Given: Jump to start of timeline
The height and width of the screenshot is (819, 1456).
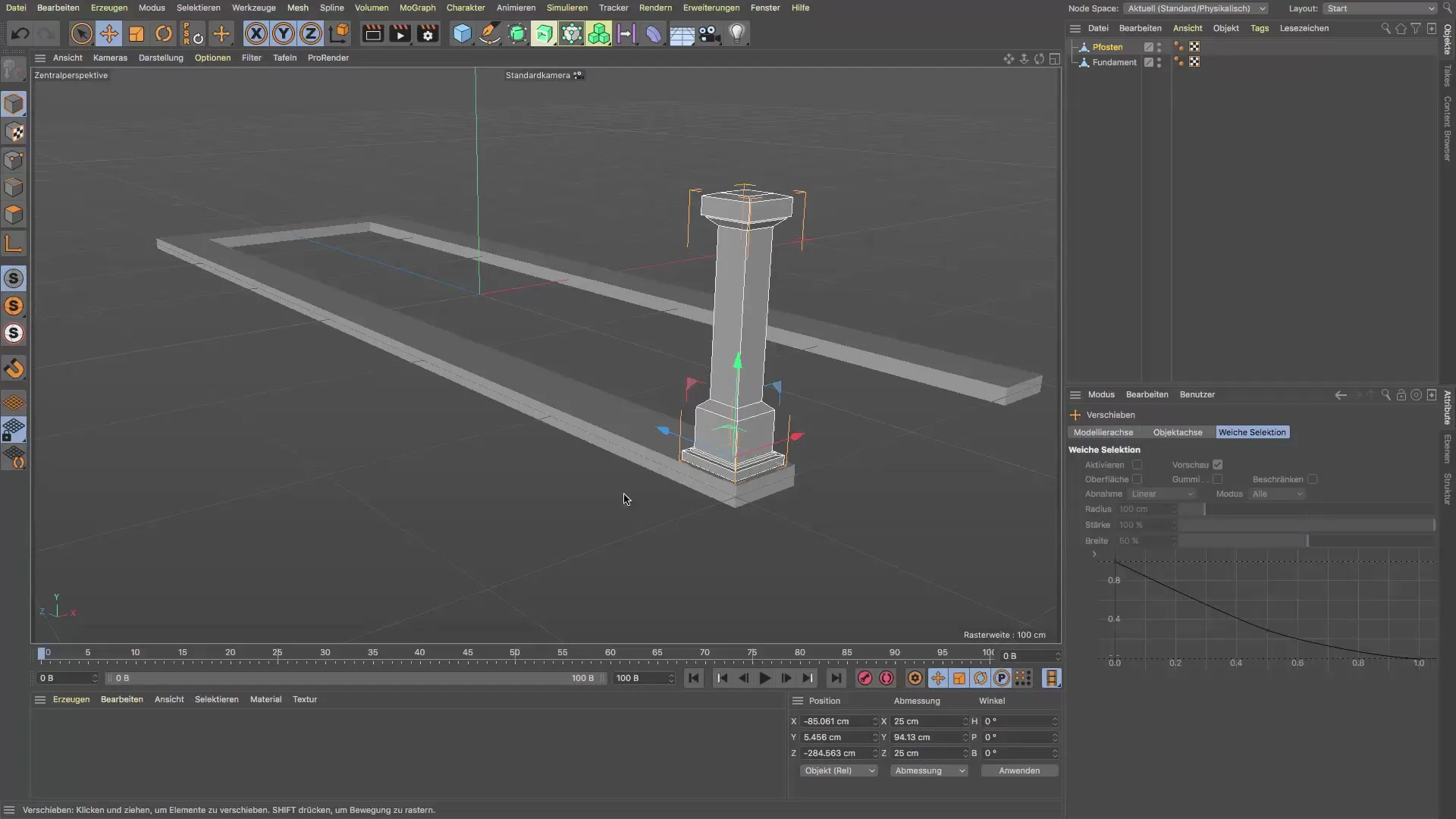Looking at the screenshot, I should [694, 678].
